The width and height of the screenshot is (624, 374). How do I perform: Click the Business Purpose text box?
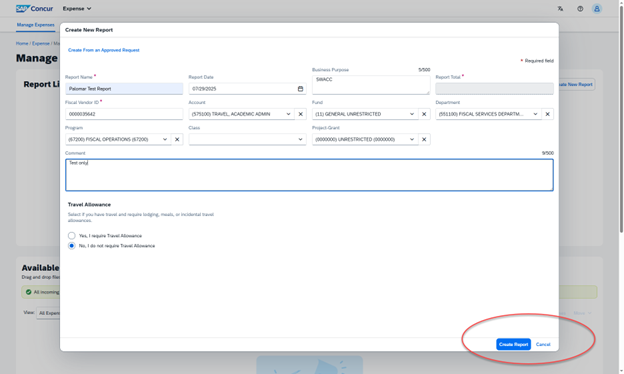tap(371, 85)
